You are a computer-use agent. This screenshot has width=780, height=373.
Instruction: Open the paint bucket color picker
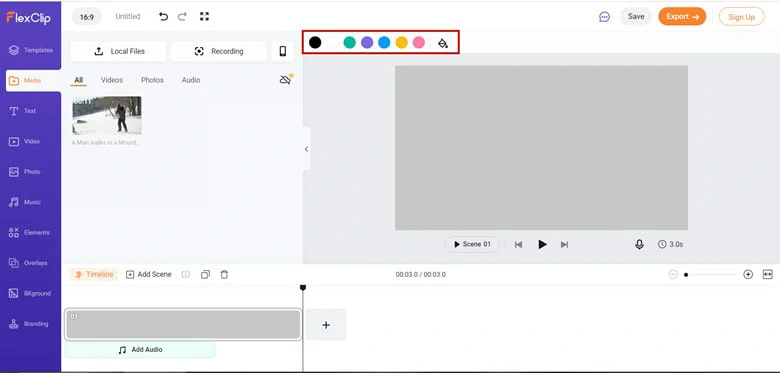(x=443, y=43)
